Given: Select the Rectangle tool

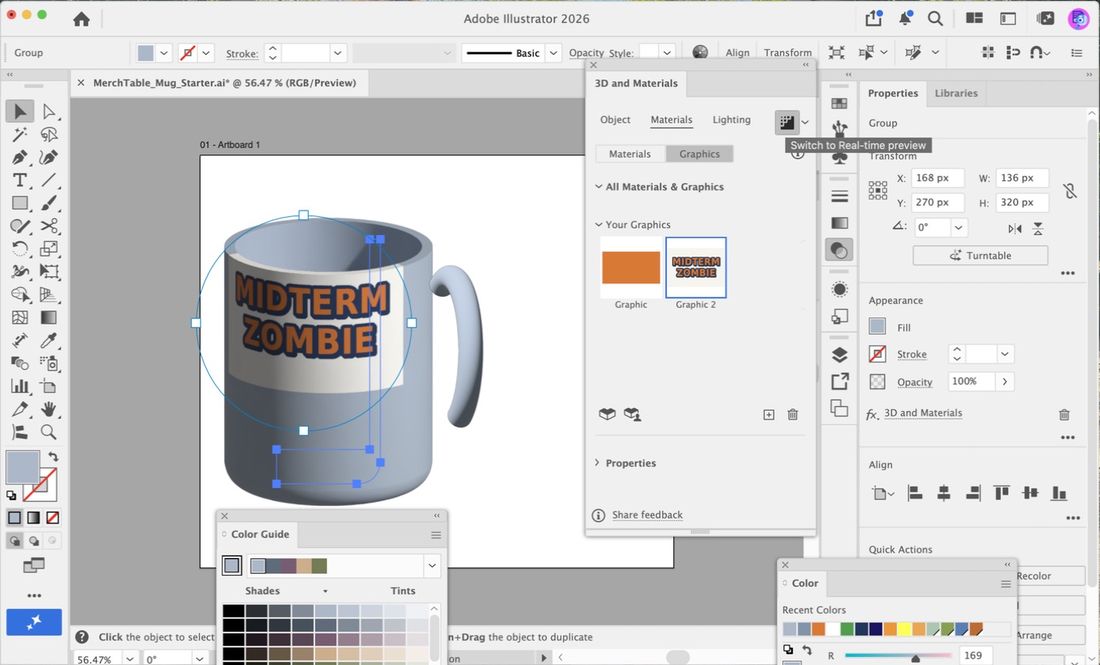Looking at the screenshot, I should point(20,203).
